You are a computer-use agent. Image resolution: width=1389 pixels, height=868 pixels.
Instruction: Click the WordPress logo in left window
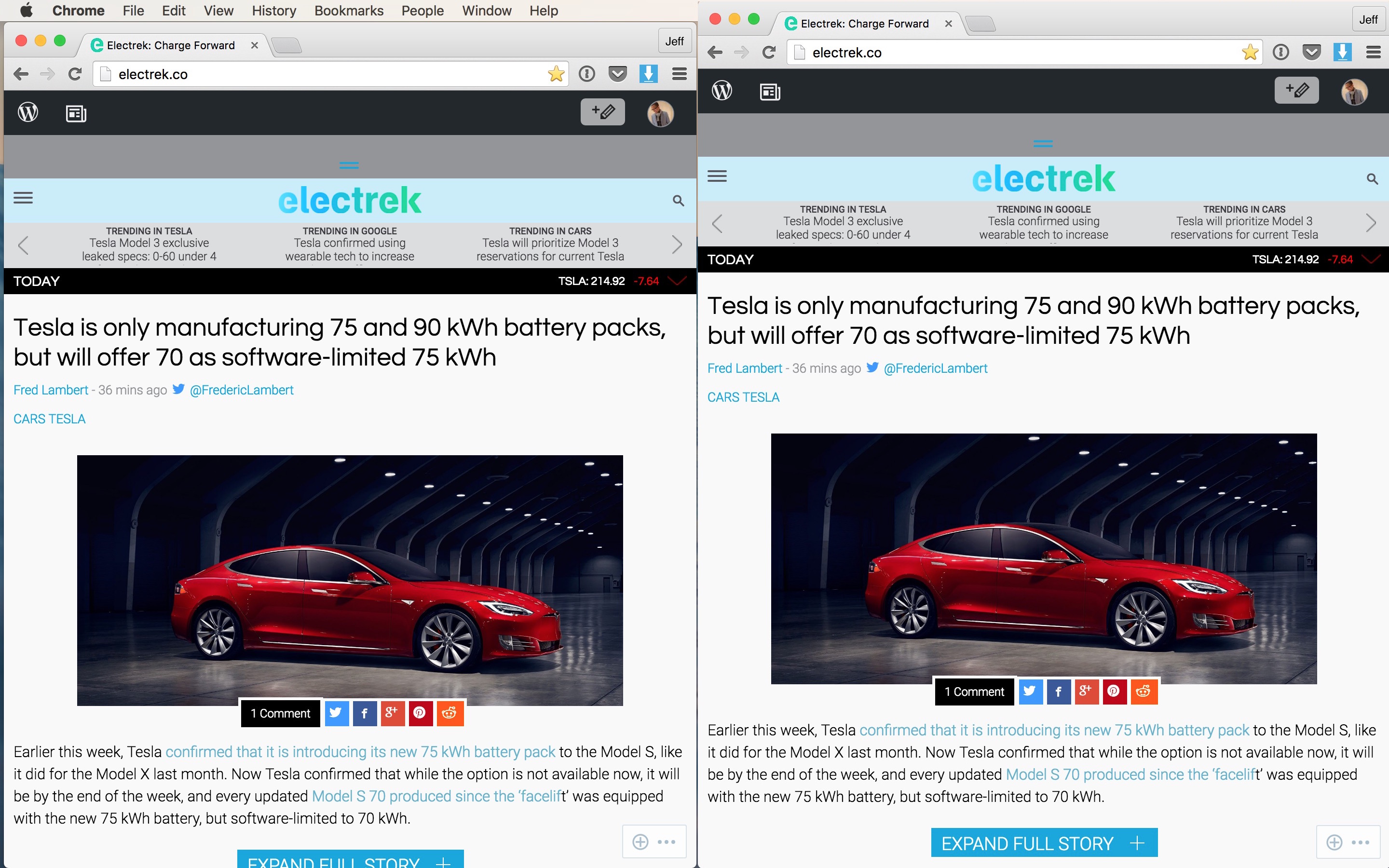point(28,112)
